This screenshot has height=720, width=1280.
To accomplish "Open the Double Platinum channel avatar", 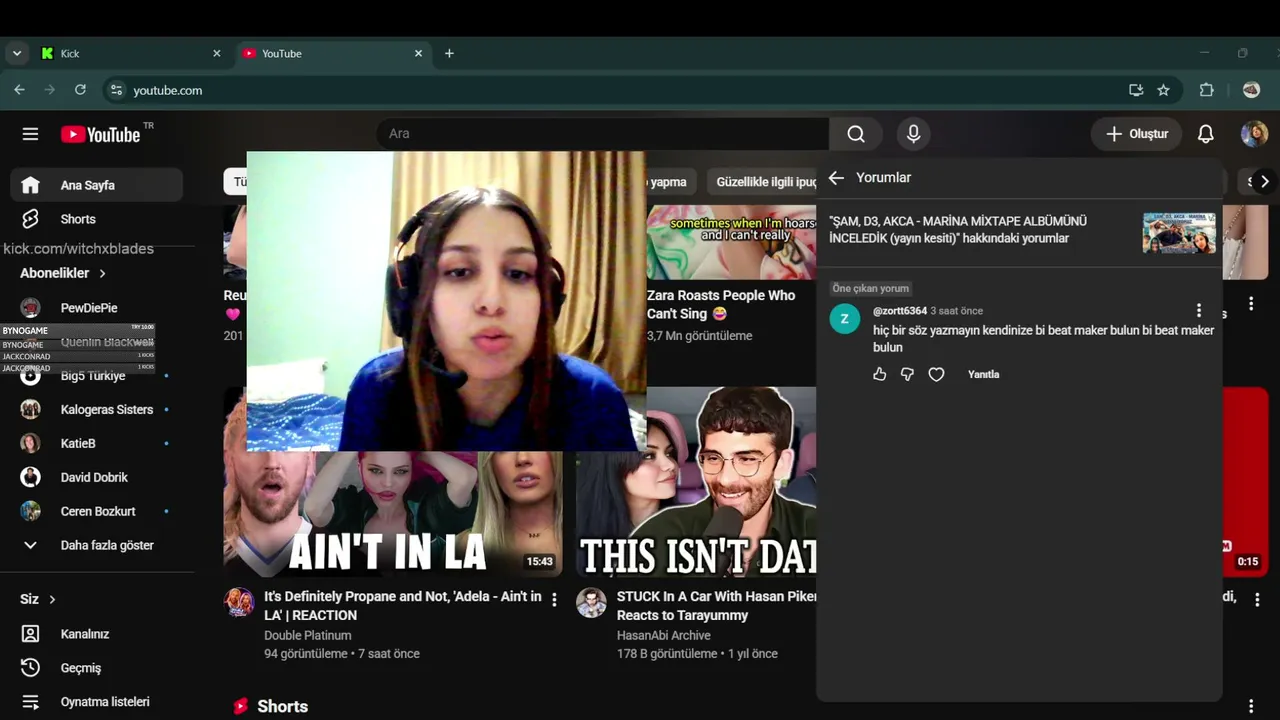I will (239, 602).
